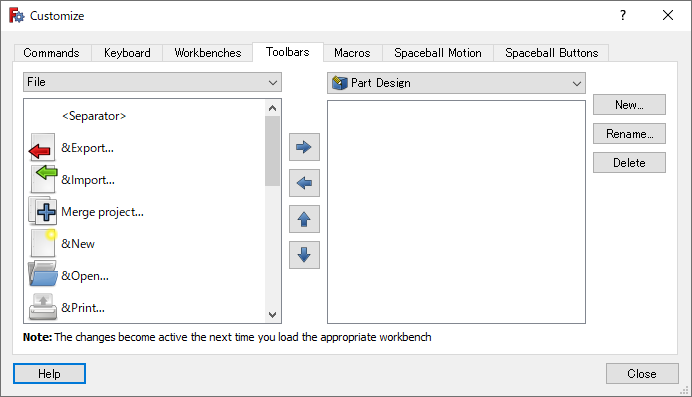Screen dimensions: 692x397
Task: Move command left with blue arrow
Action: (304, 183)
